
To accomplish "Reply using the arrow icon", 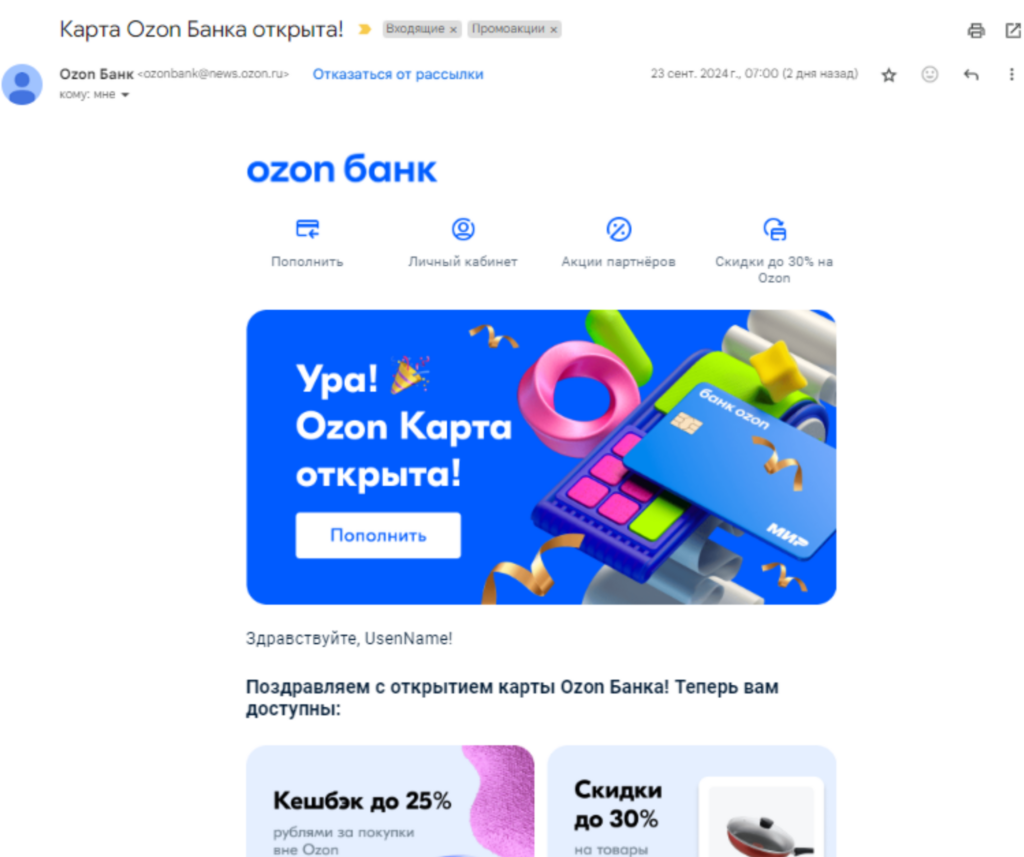I will point(970,74).
